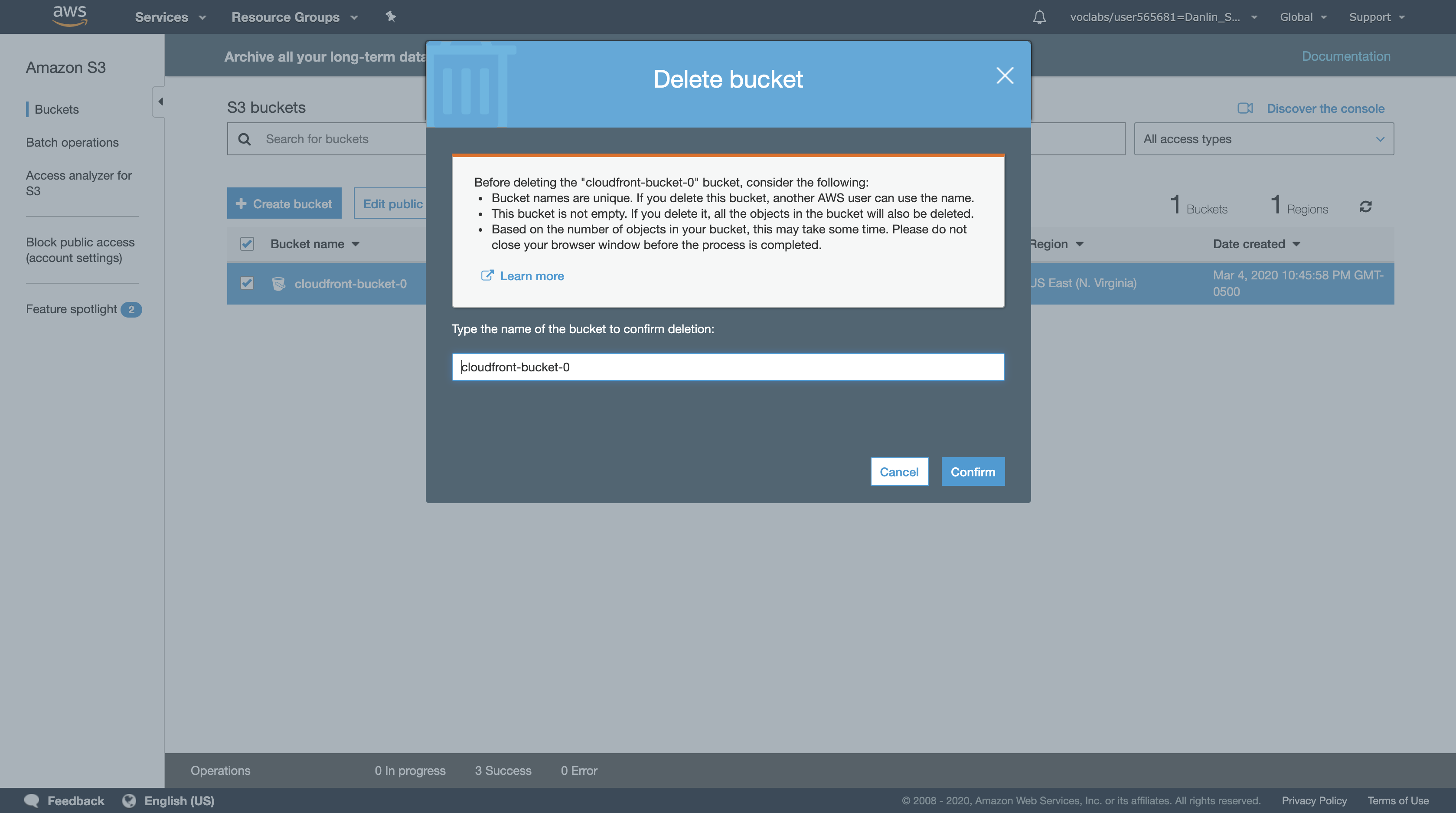Image resolution: width=1456 pixels, height=813 pixels.
Task: Open the Global region dropdown
Action: (x=1302, y=17)
